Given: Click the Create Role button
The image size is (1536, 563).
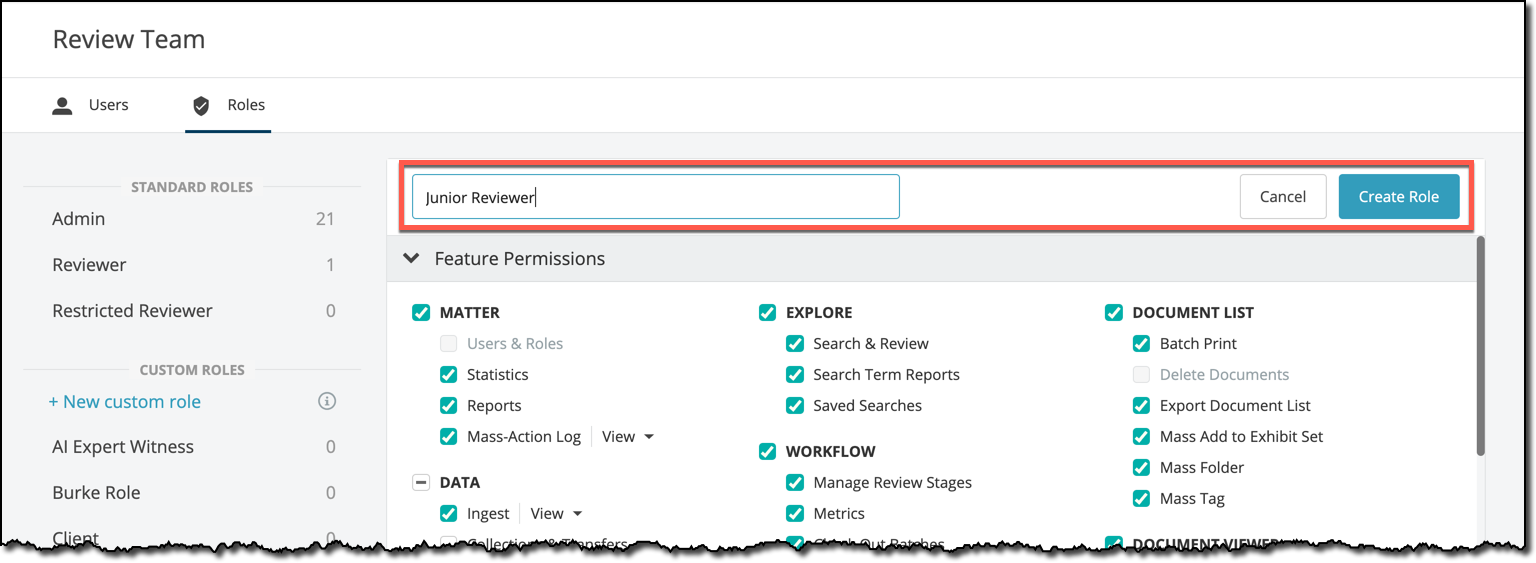Looking at the screenshot, I should click(x=1399, y=197).
